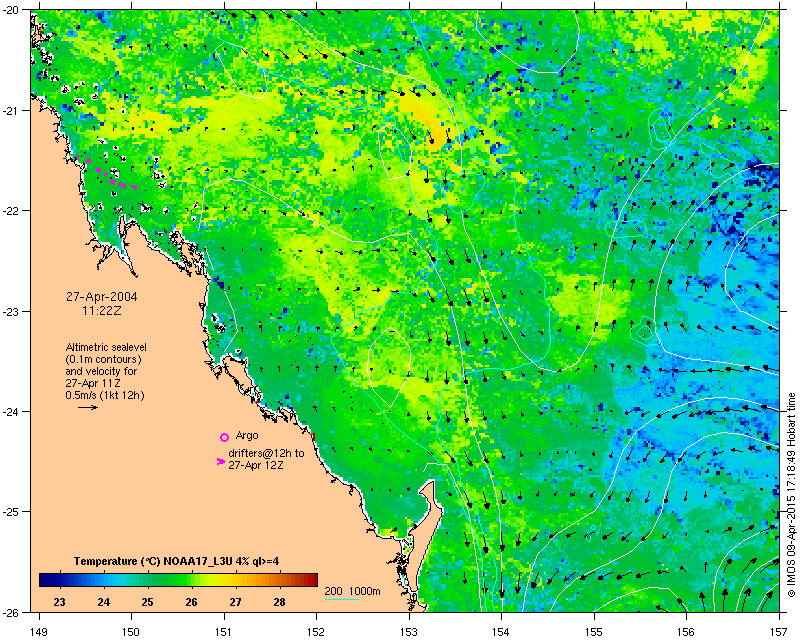The image size is (800, 640).
Task: Click the magenta drifter arrow symbol in legend
Action: [x=220, y=461]
